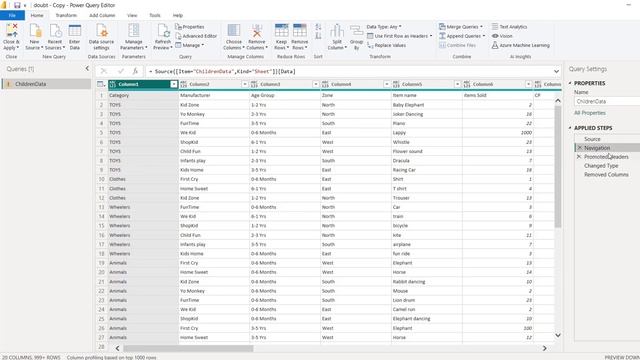
Task: Click the Column2 data type icon
Action: coord(184,84)
